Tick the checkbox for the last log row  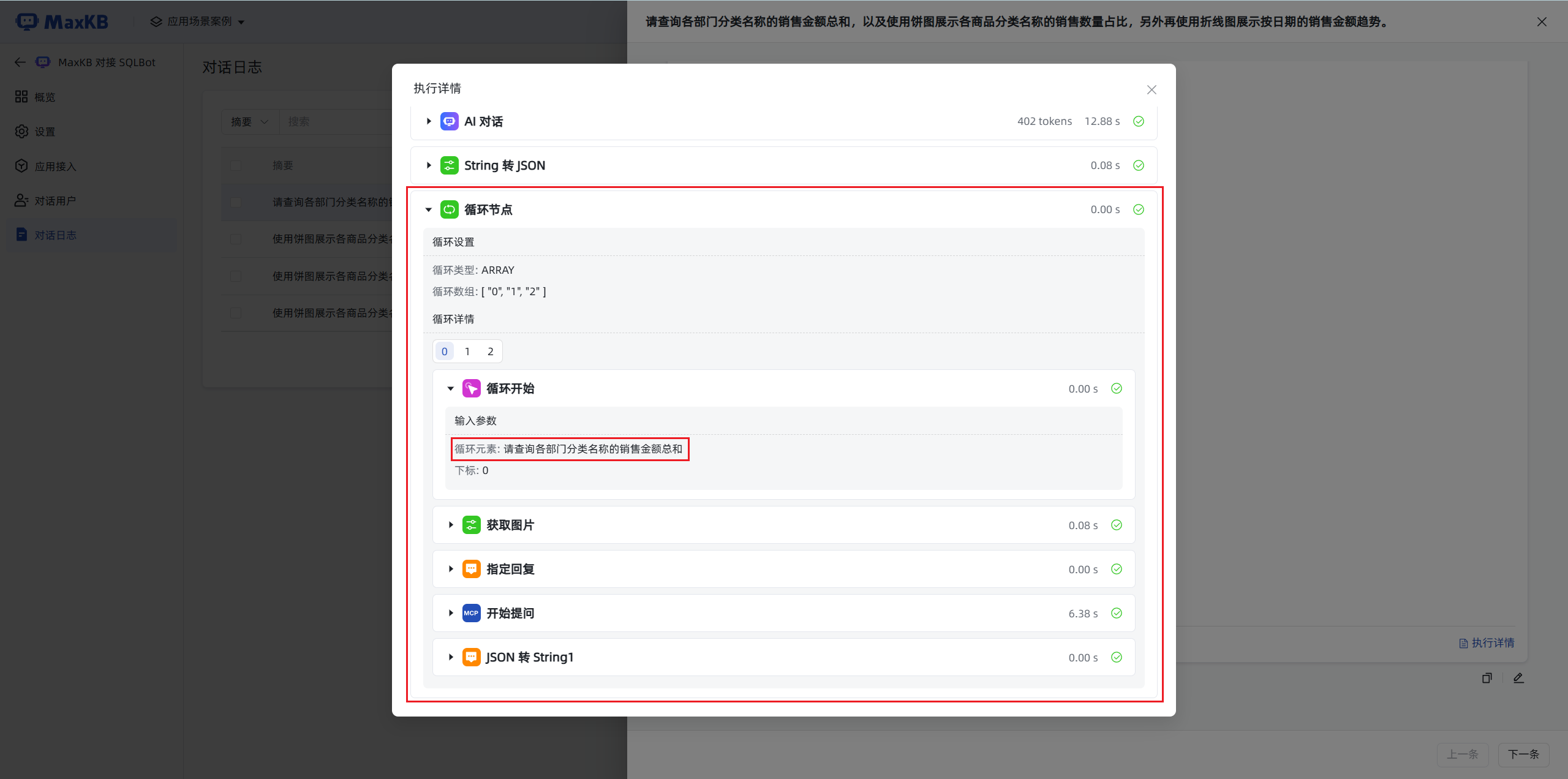(x=236, y=313)
